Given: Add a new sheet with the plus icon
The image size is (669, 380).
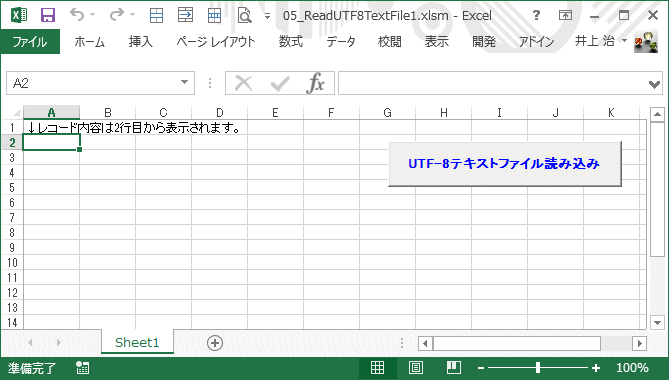Looking at the screenshot, I should pos(215,343).
